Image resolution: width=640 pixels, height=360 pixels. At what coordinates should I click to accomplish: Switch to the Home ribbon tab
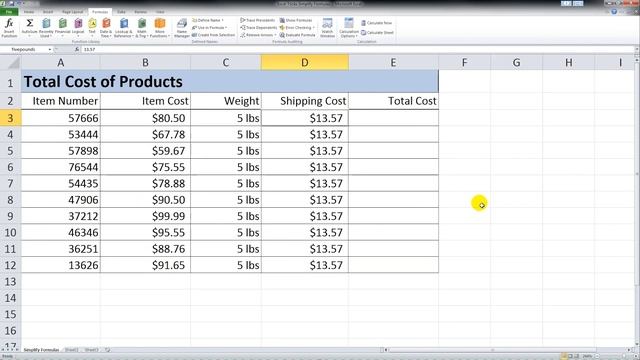click(x=29, y=12)
